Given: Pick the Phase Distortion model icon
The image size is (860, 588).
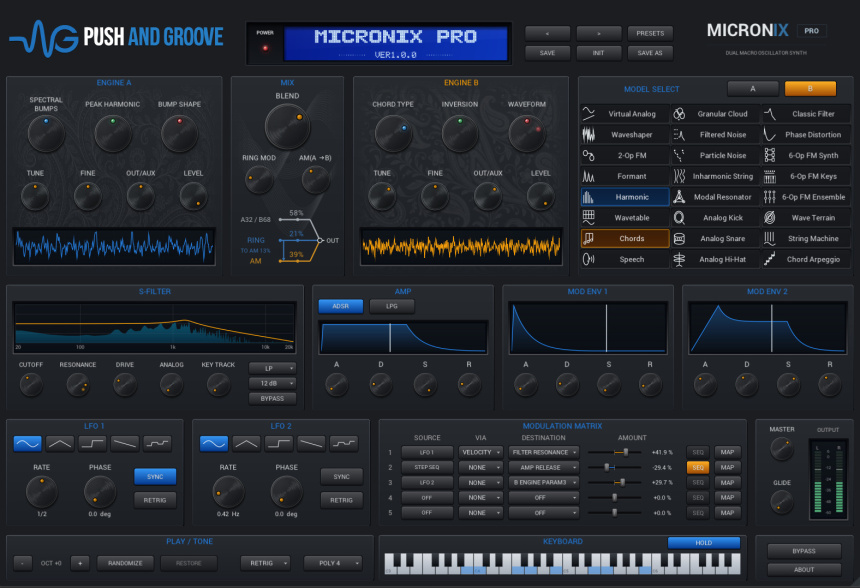Looking at the screenshot, I should click(770, 134).
